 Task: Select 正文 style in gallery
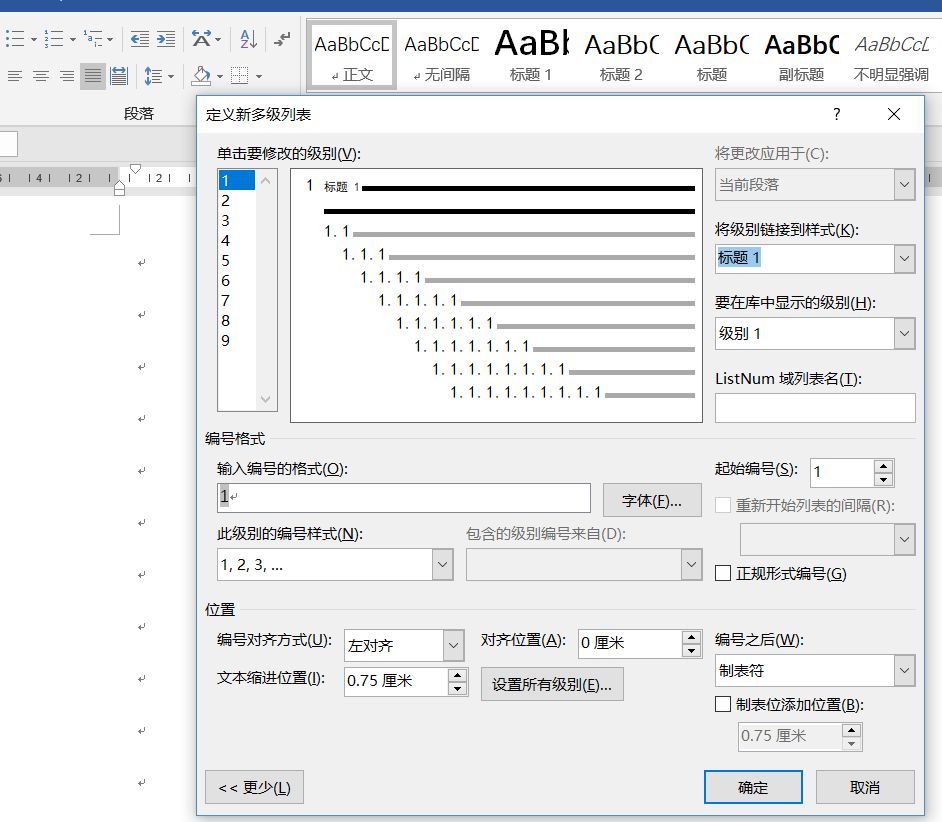click(352, 56)
